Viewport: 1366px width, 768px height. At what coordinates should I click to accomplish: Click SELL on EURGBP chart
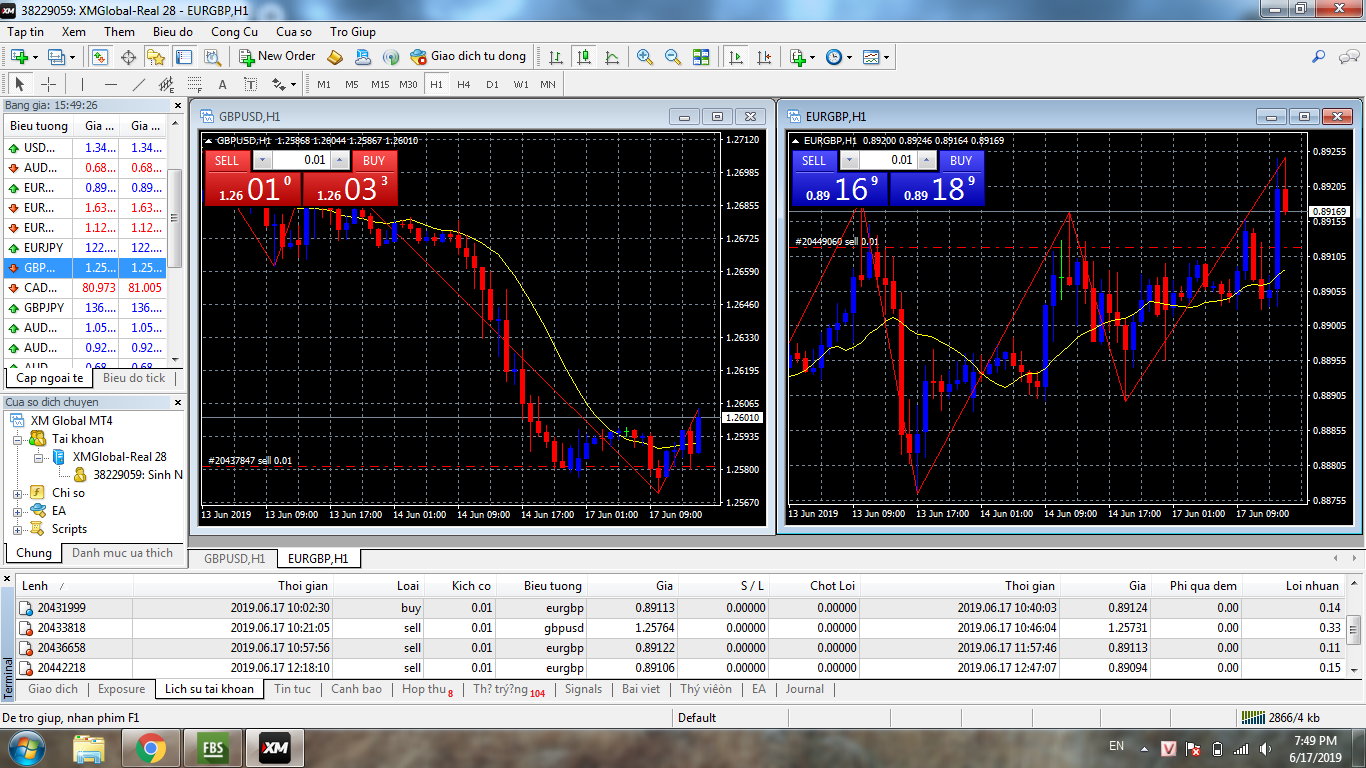tap(814, 160)
